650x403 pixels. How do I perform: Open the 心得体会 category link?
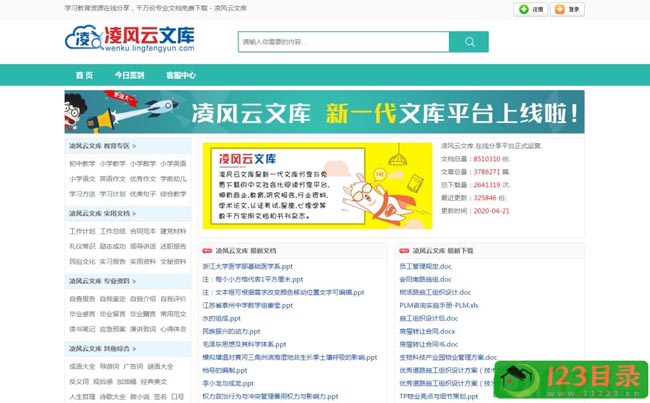[173, 329]
